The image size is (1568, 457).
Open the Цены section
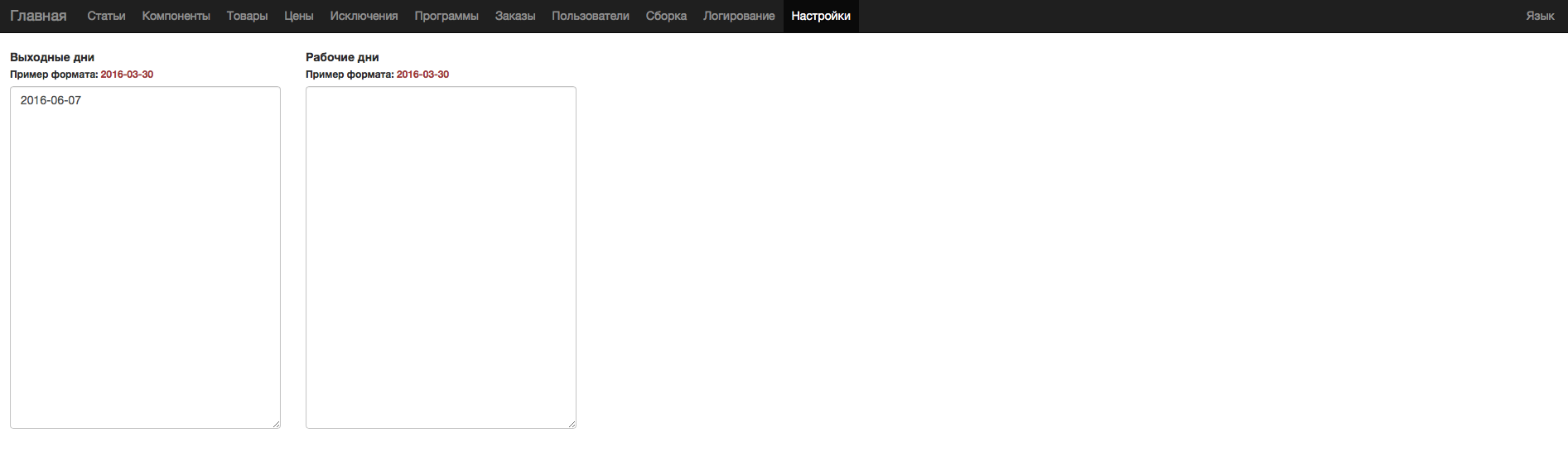298,16
